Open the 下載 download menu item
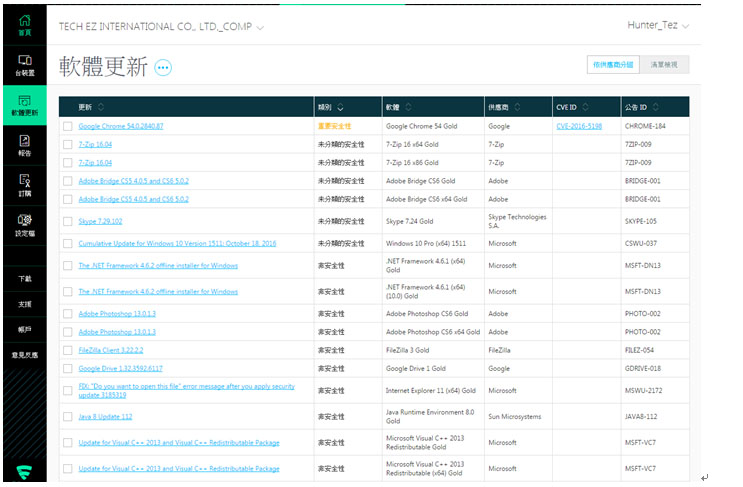743x487 pixels. [25, 279]
